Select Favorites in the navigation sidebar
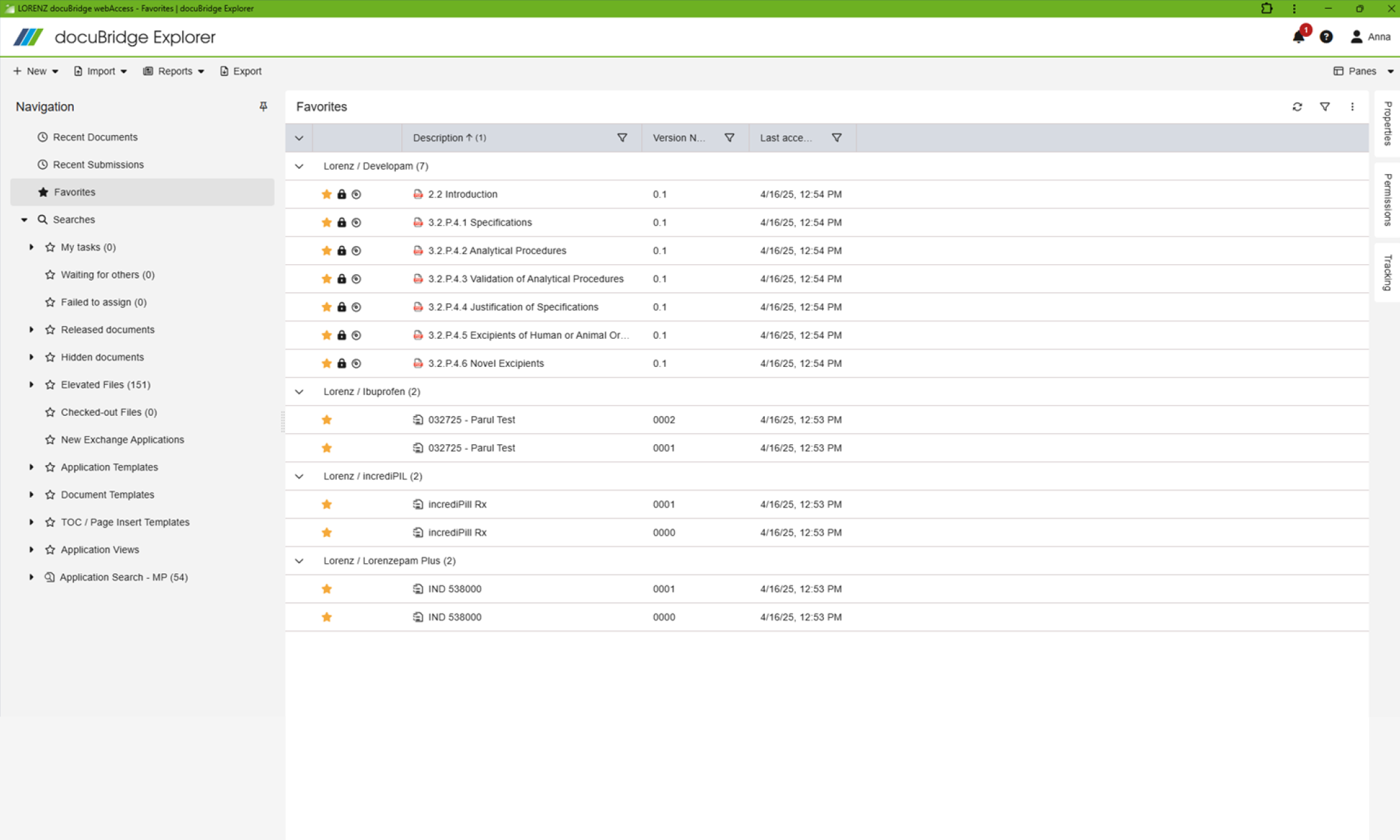 74,192
